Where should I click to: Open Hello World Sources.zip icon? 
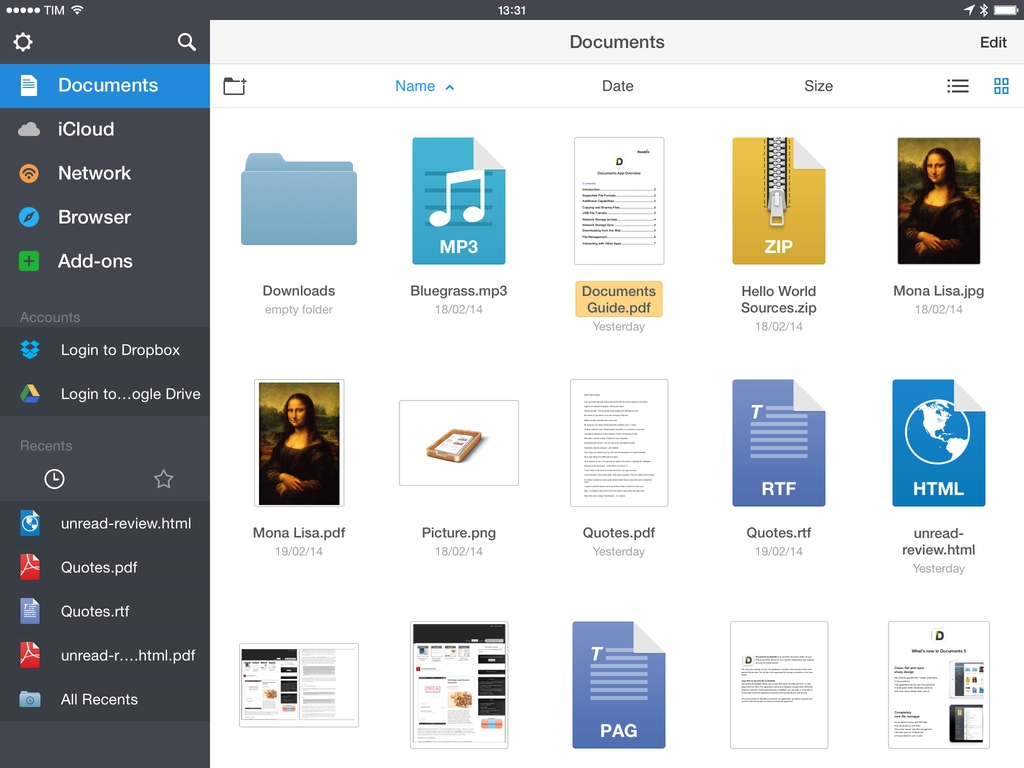tap(778, 200)
